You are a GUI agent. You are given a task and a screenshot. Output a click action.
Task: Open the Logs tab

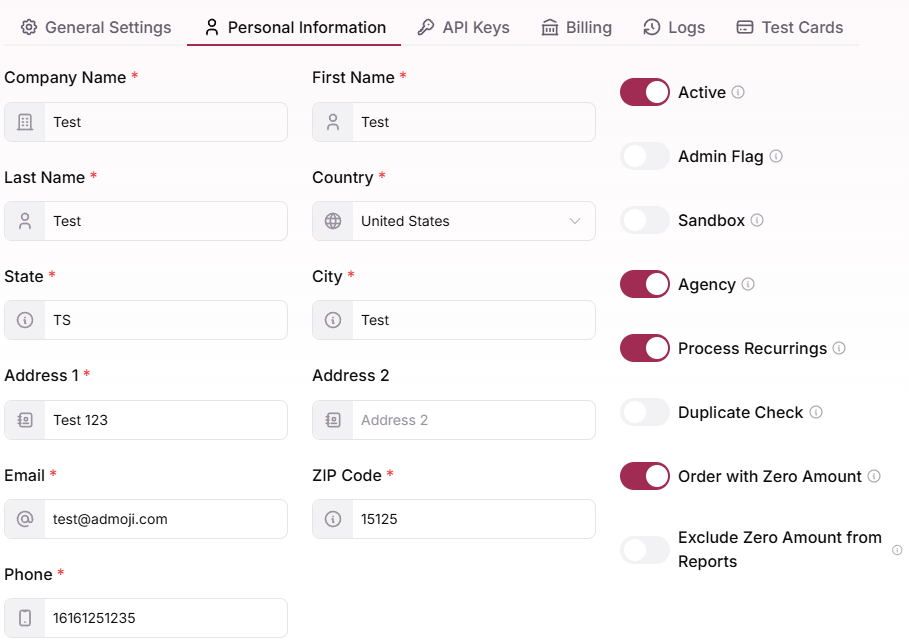pyautogui.click(x=674, y=27)
